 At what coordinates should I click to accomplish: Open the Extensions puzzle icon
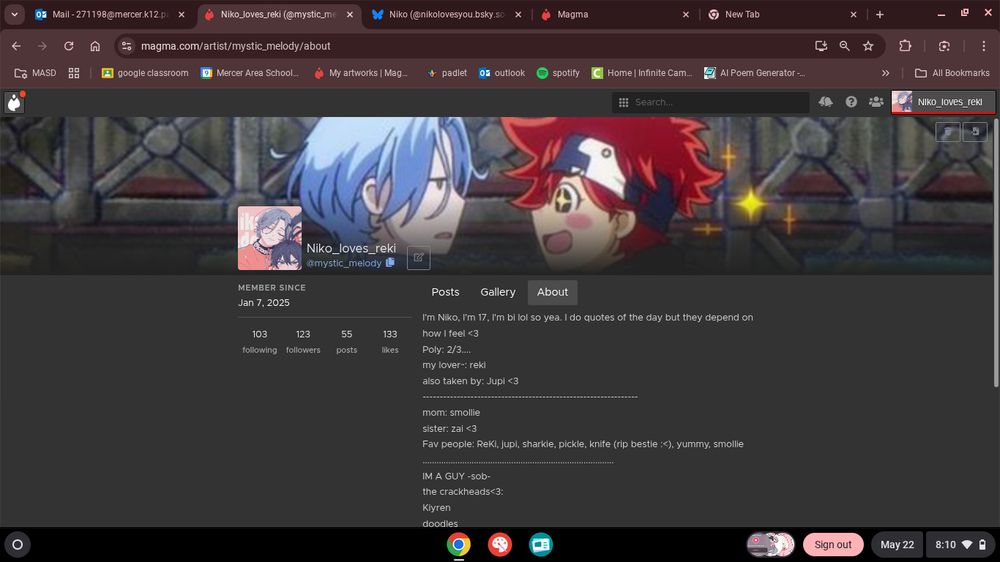[905, 46]
